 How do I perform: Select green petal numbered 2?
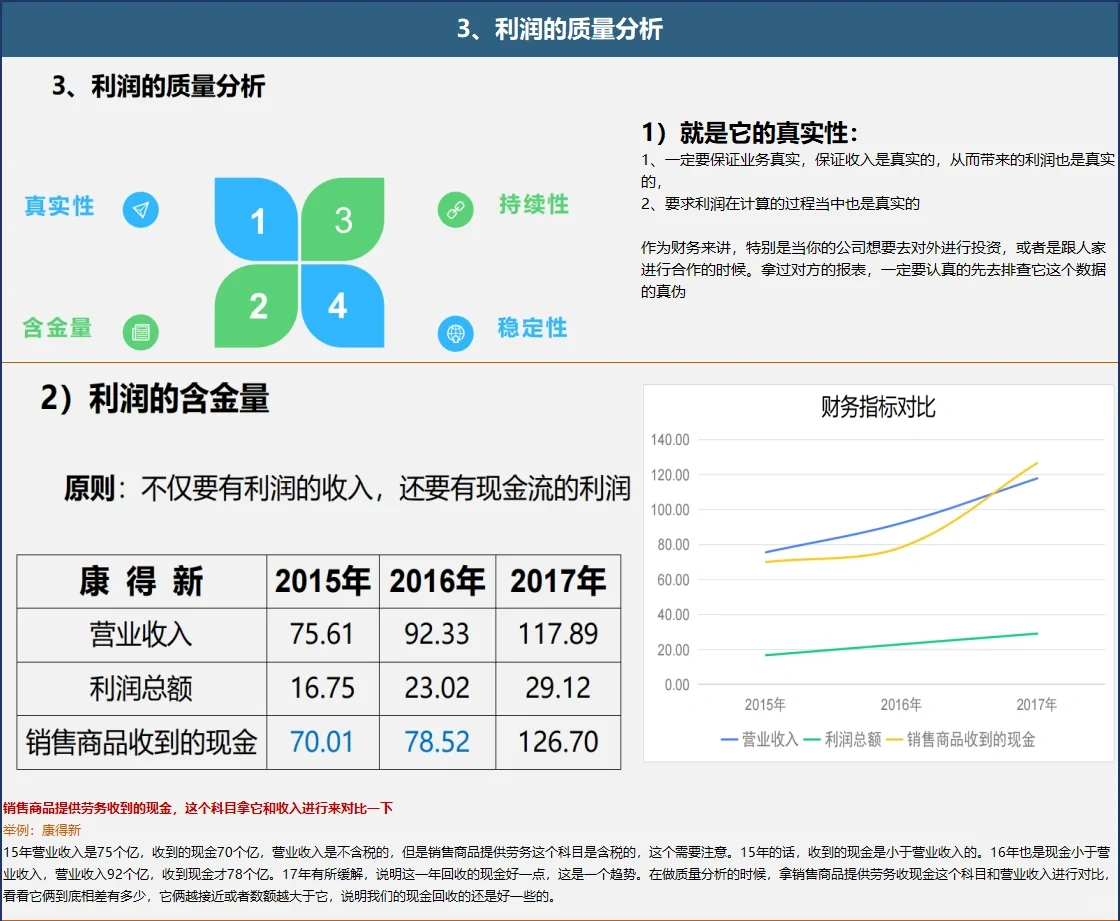coord(258,305)
